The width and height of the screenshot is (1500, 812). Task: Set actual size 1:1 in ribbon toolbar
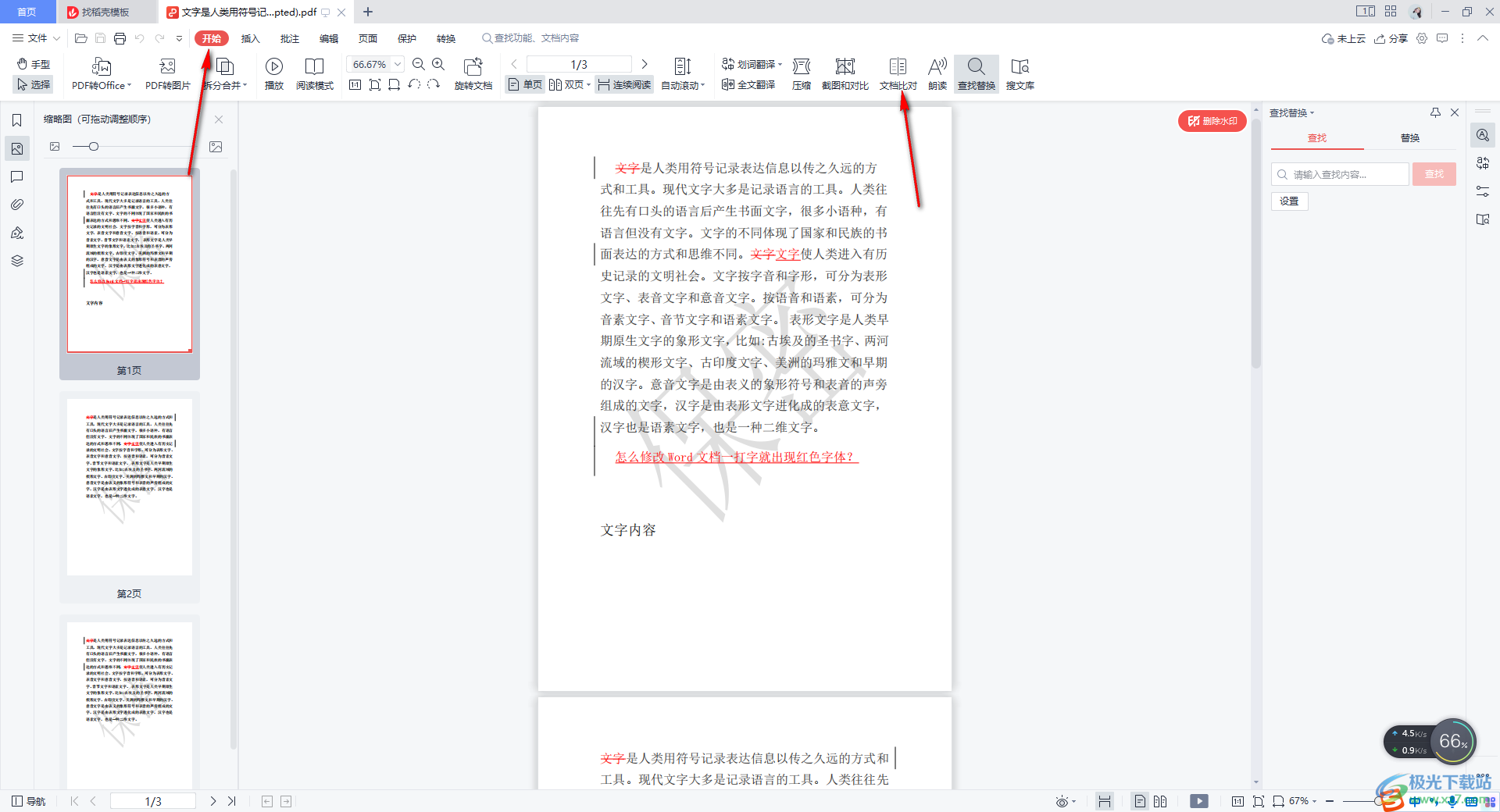pos(355,84)
